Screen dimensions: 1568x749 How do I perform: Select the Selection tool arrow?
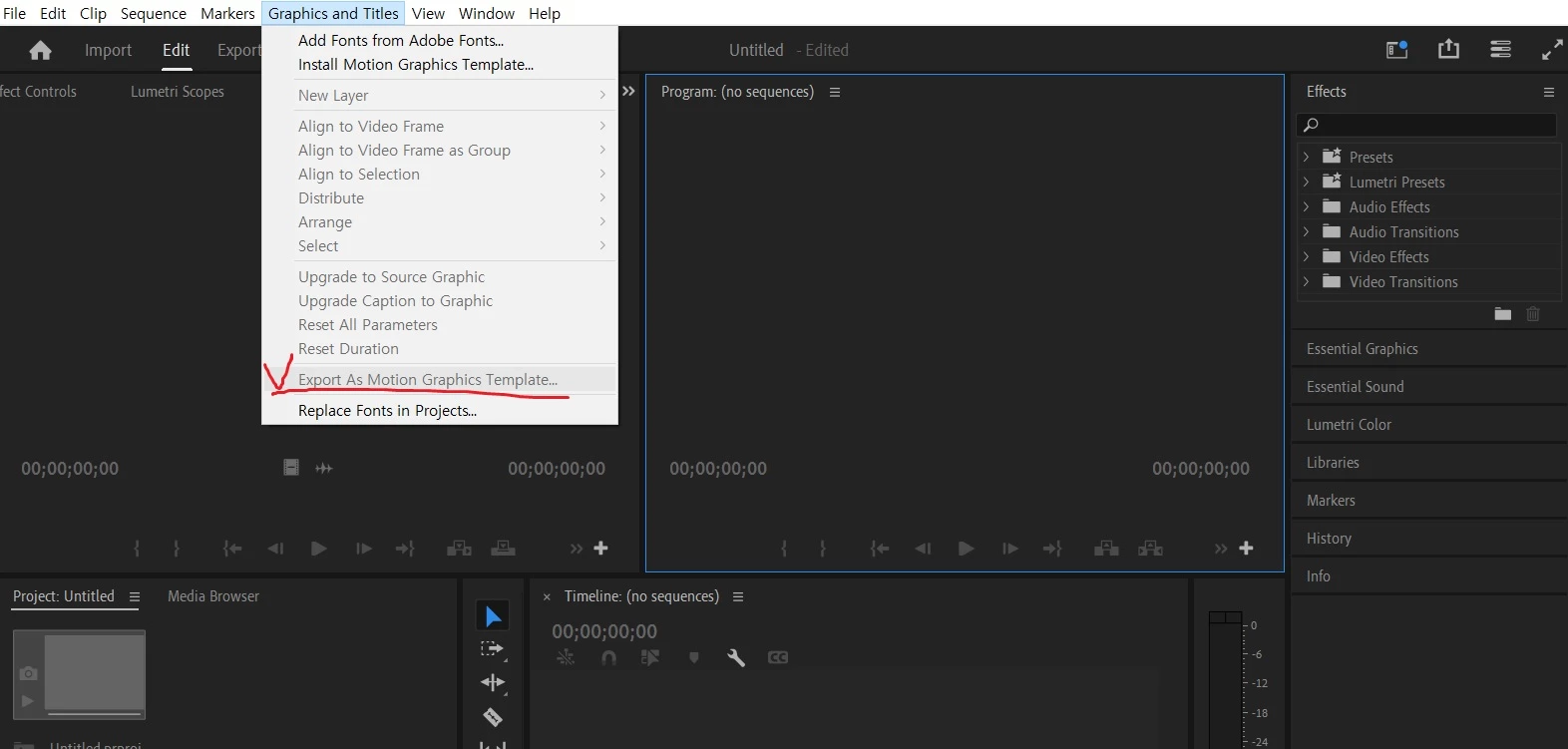click(493, 616)
